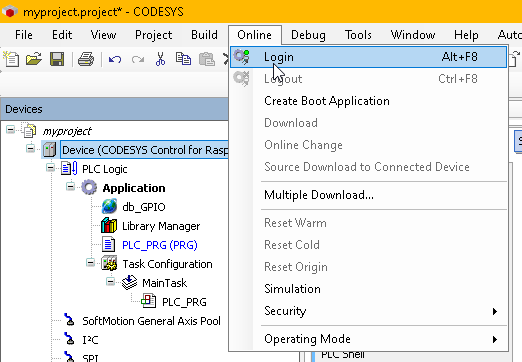522x362 pixels.
Task: Open the View menu
Action: 103,35
